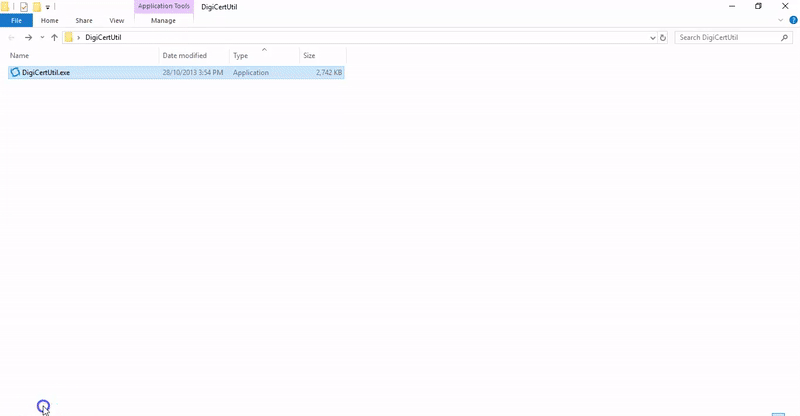The image size is (800, 416).
Task: Expand the ribbon with the chevron
Action: coord(780,20)
